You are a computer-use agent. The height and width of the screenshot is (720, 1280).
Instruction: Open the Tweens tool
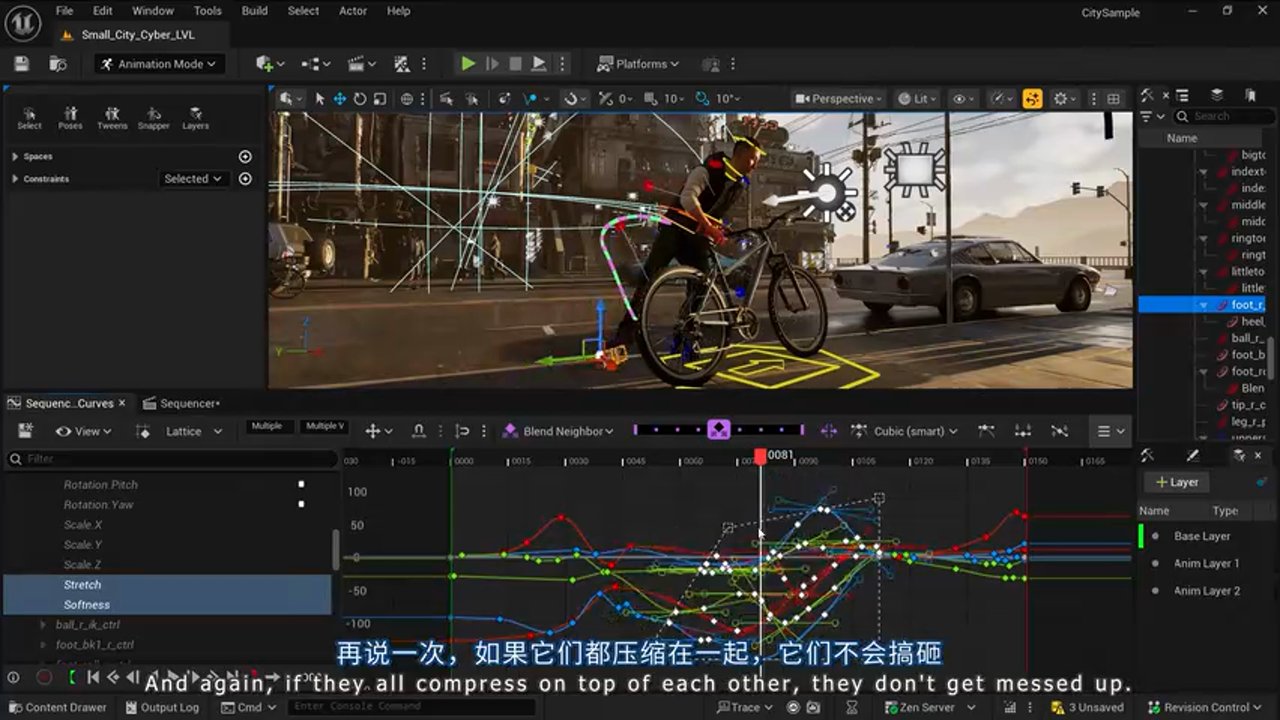coord(112,116)
